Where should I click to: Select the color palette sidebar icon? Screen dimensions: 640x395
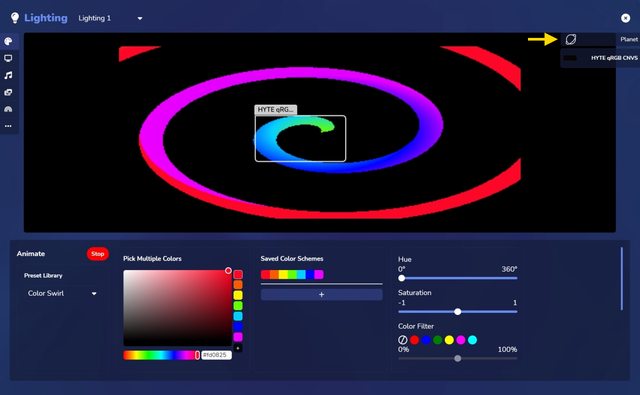pyautogui.click(x=8, y=41)
